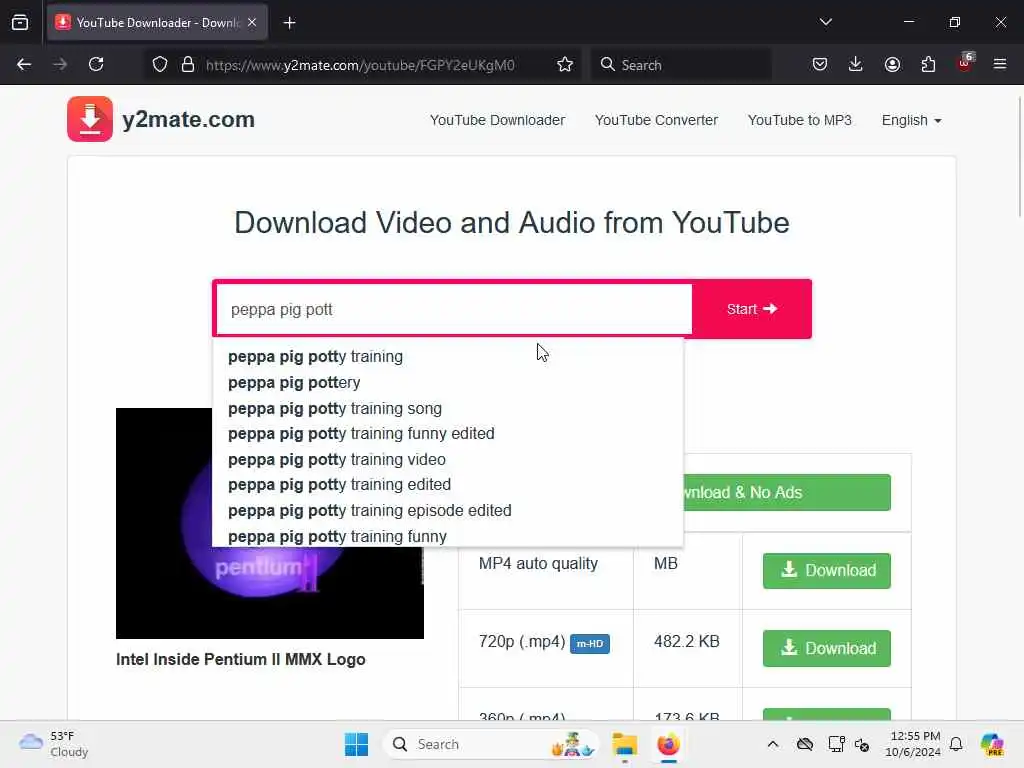1024x768 pixels.
Task: Open the Windows Start menu
Action: [x=357, y=744]
